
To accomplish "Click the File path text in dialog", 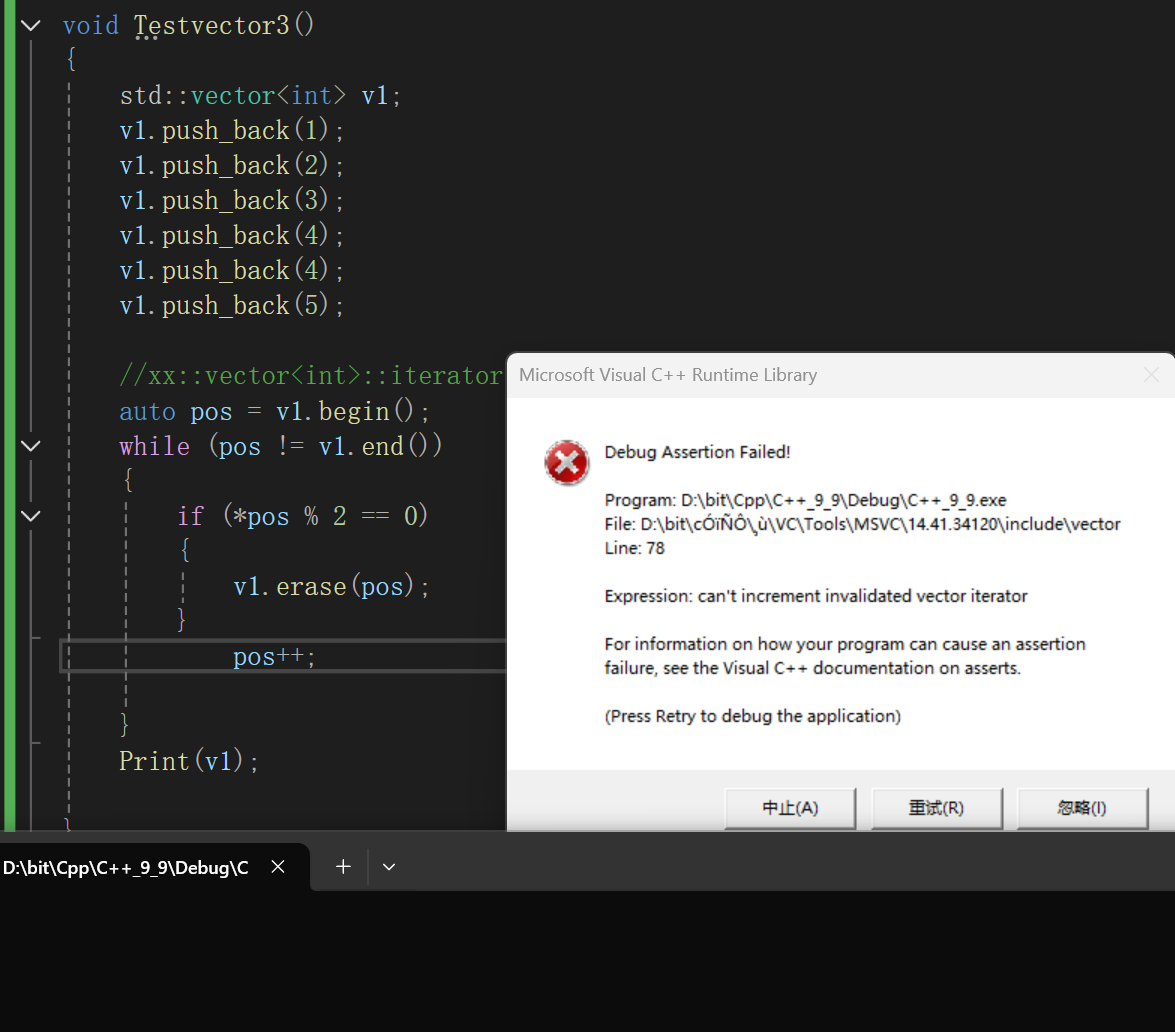I will point(863,524).
